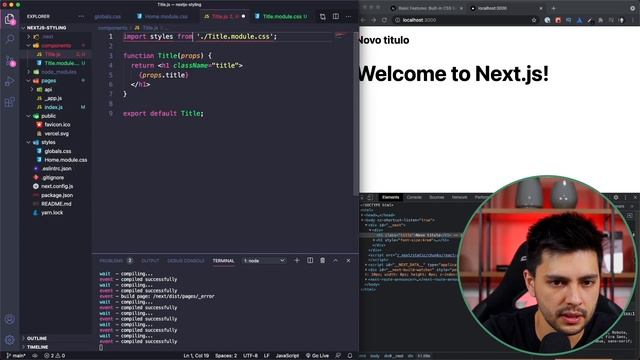
Task: Open the browser three-dot menu
Action: coord(633,20)
